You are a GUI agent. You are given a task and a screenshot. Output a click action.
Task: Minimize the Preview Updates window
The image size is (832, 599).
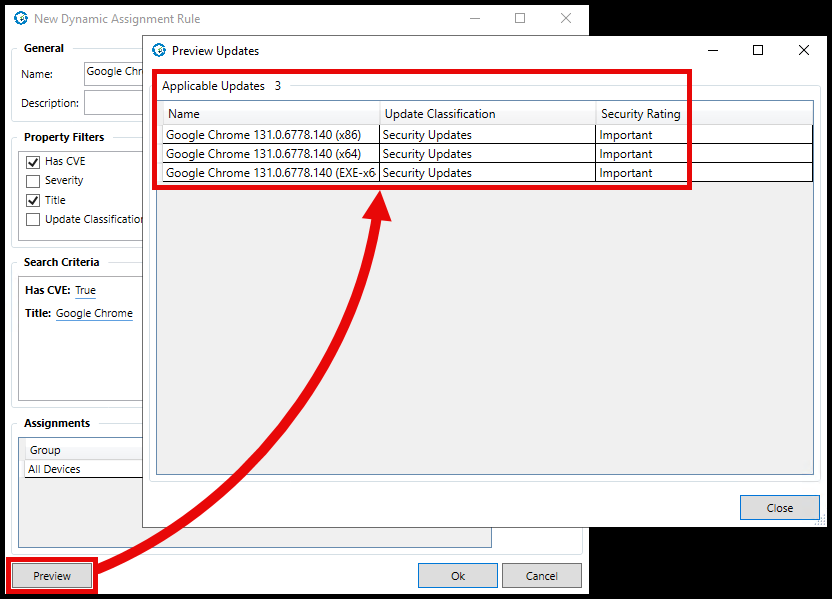click(713, 50)
